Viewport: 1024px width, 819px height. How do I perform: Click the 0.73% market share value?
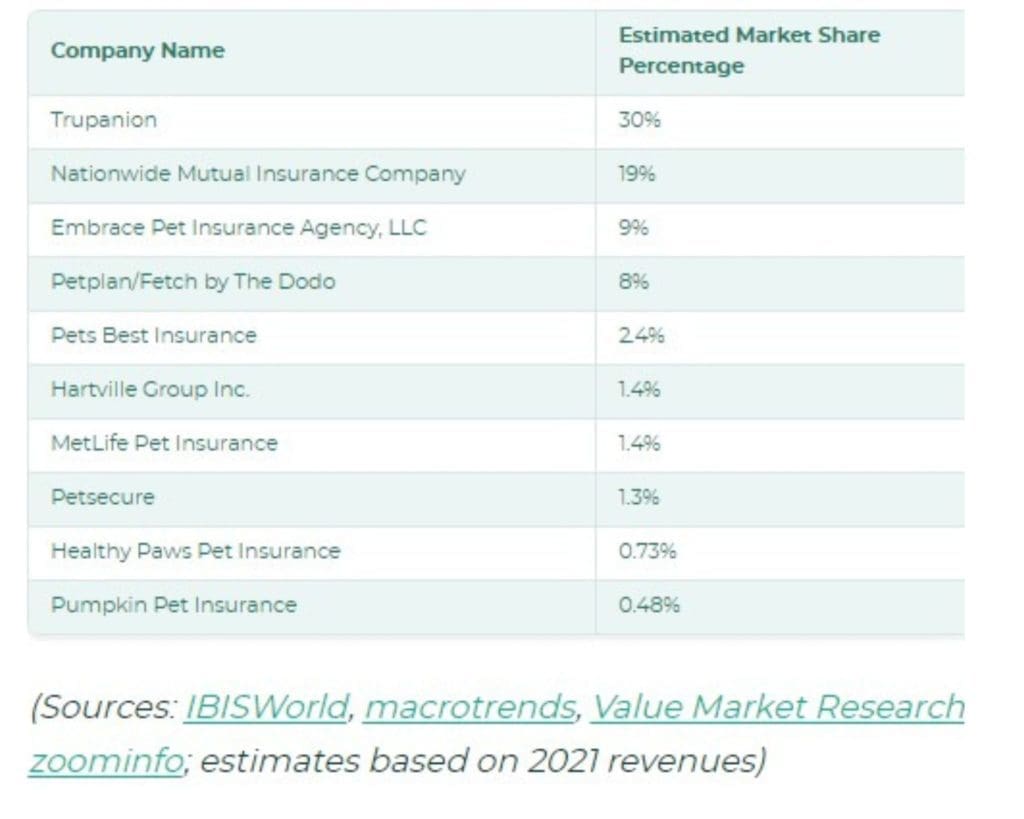click(647, 551)
